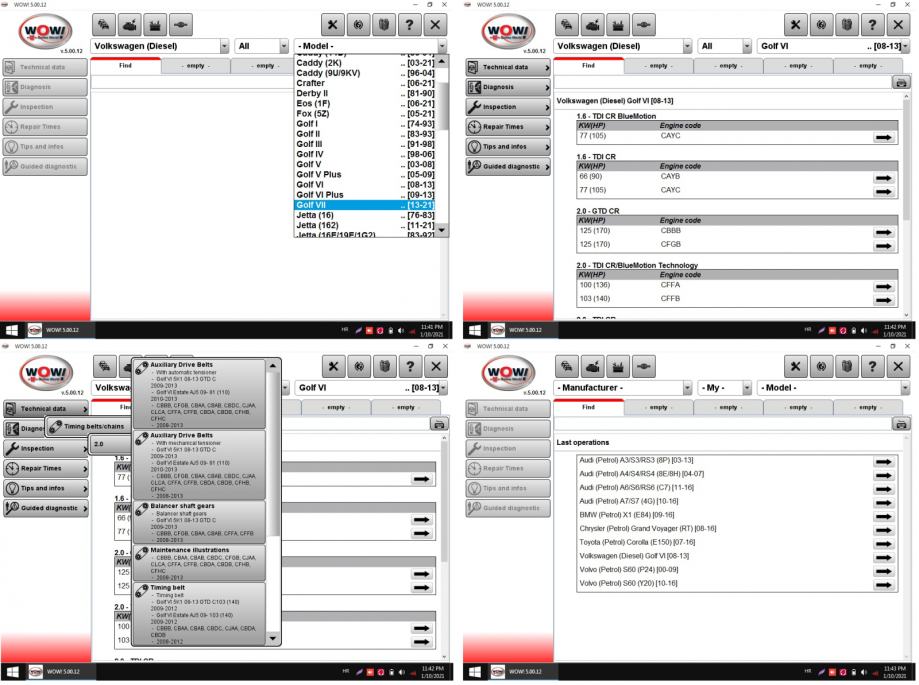Image resolution: width=919 pixels, height=685 pixels.
Task: Click the print icon in bottom-left window
Action: click(439, 424)
